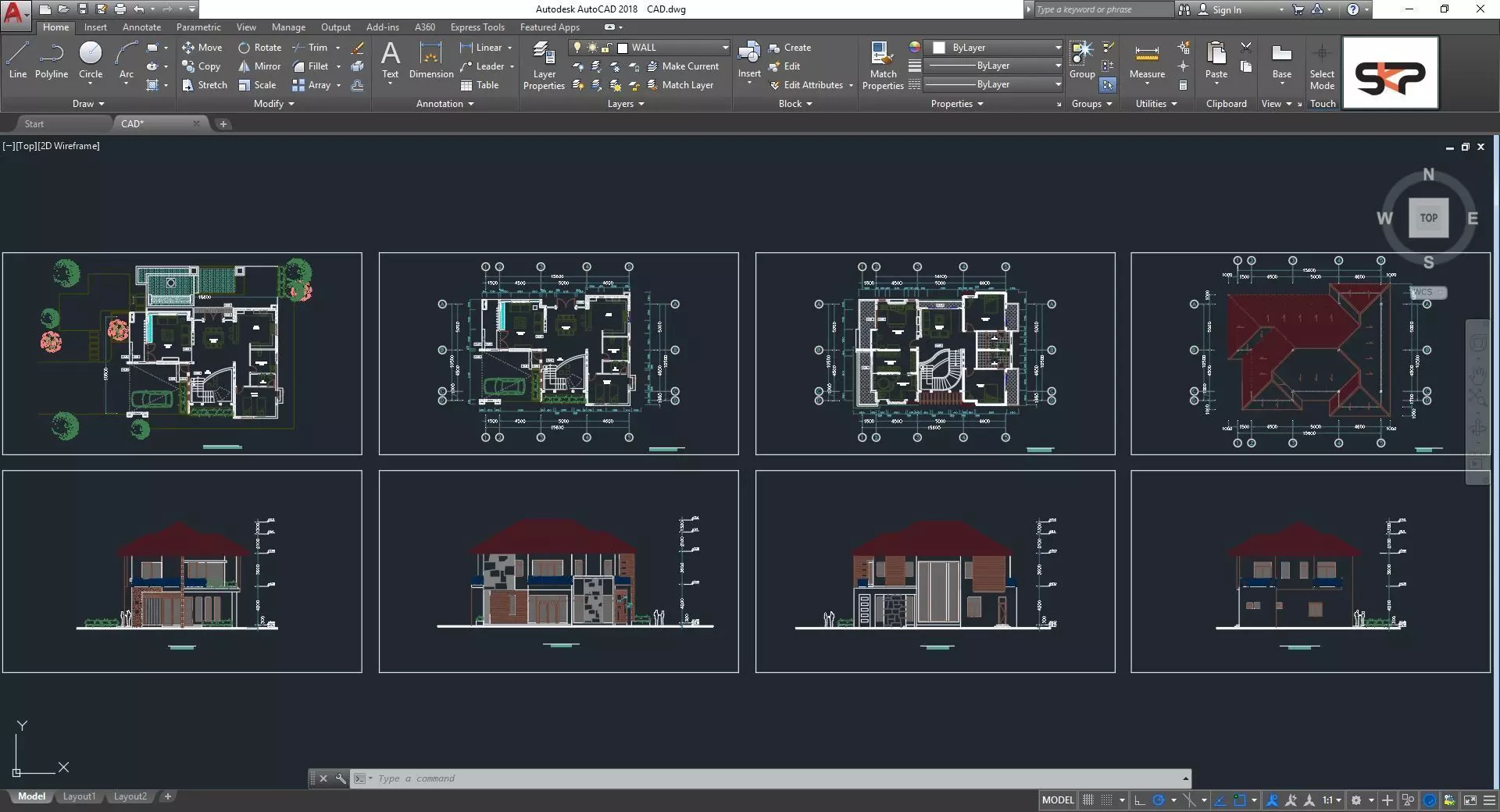Viewport: 1500px width, 812px height.
Task: Activate the Rotate command
Action: (x=259, y=48)
